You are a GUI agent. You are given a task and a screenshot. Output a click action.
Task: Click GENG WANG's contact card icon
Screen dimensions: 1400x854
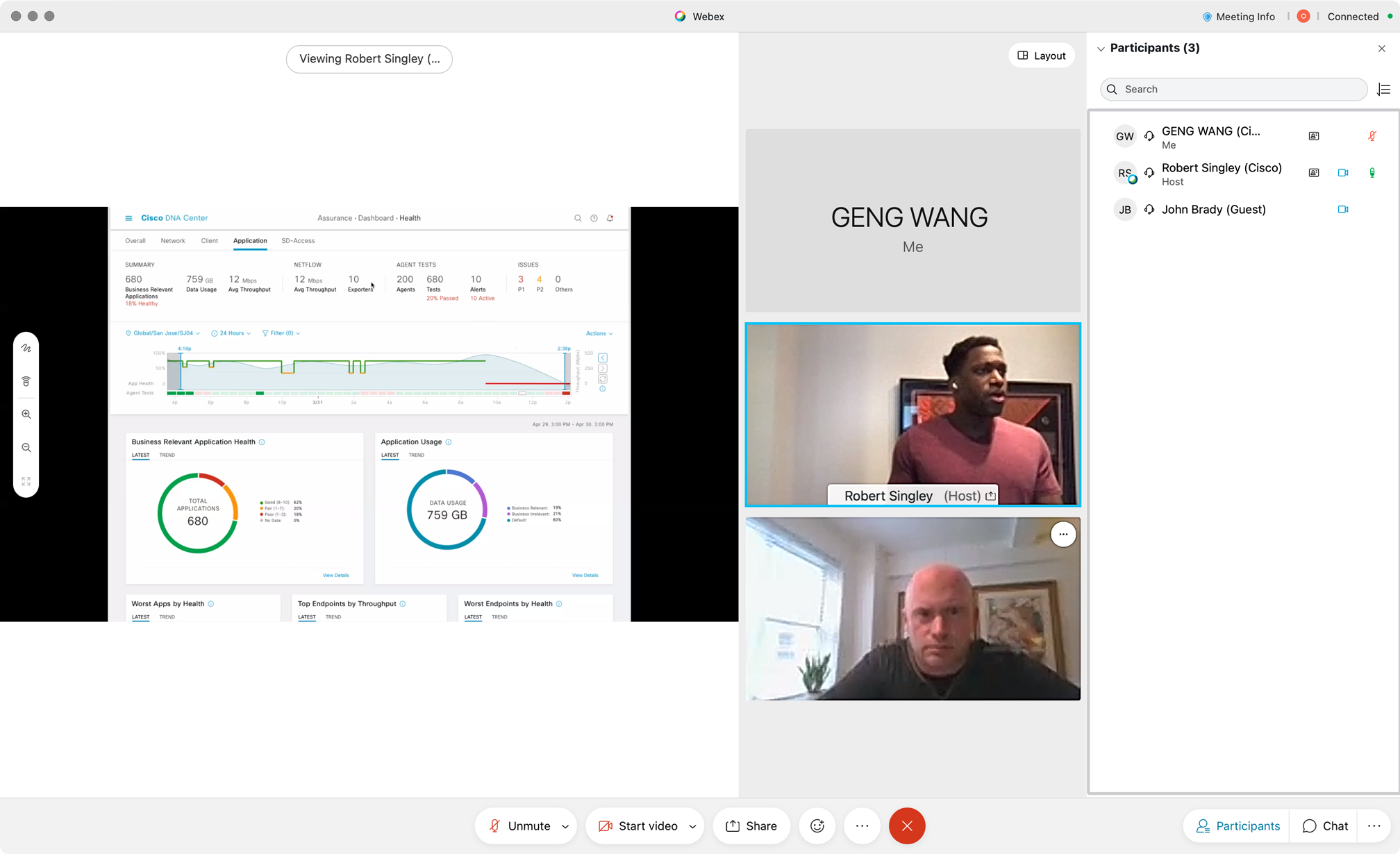point(1314,136)
